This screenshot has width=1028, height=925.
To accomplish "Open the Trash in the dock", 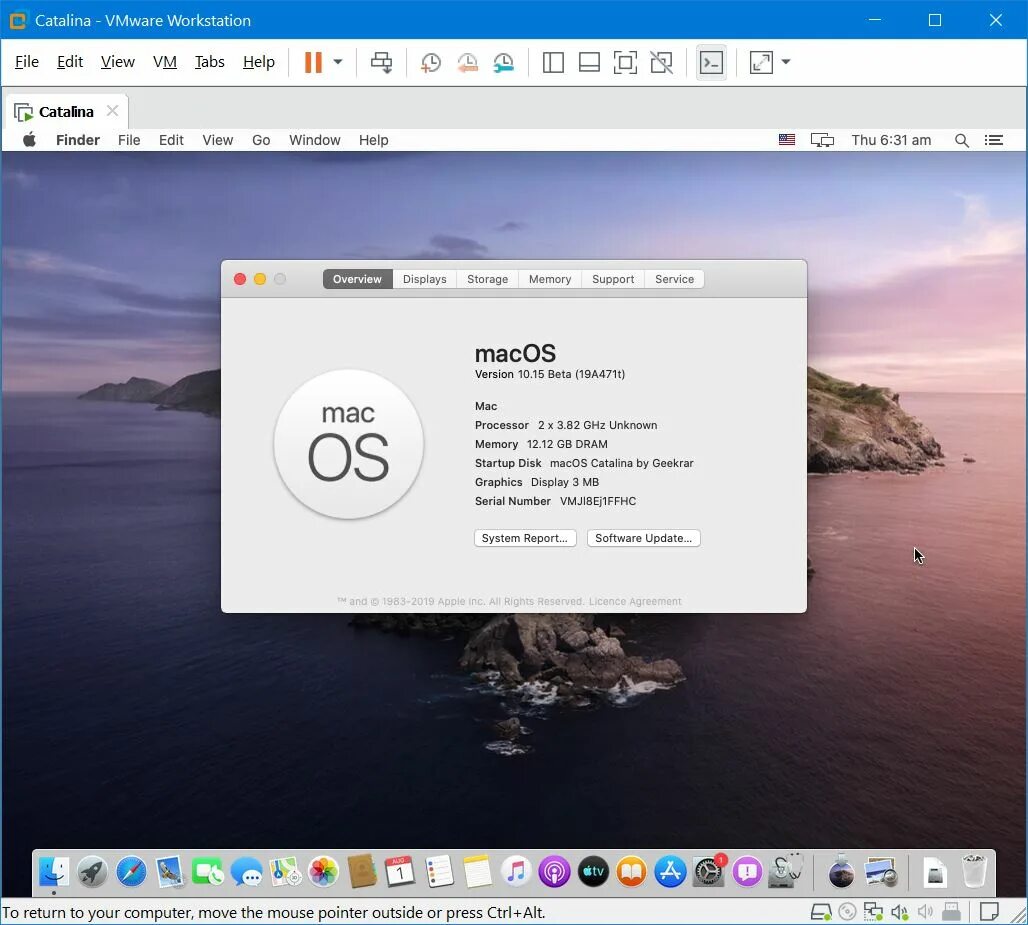I will pyautogui.click(x=974, y=872).
